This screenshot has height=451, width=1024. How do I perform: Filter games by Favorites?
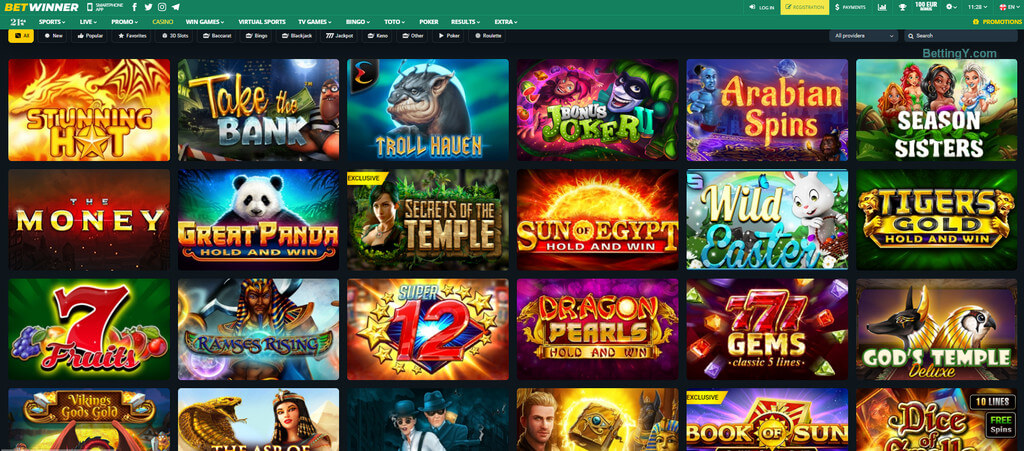pyautogui.click(x=132, y=35)
